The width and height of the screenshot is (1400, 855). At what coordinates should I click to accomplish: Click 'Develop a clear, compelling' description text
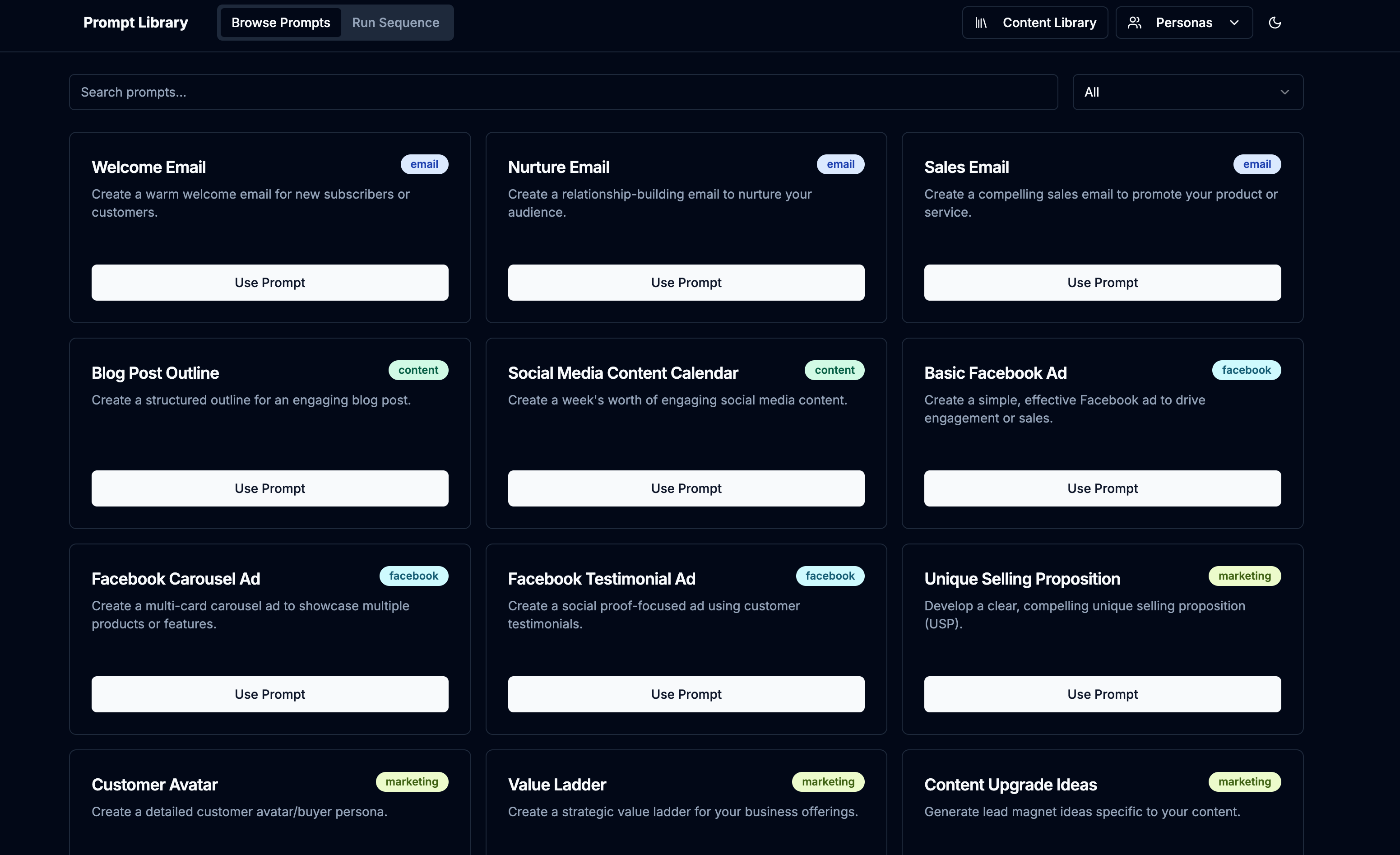coord(1085,614)
